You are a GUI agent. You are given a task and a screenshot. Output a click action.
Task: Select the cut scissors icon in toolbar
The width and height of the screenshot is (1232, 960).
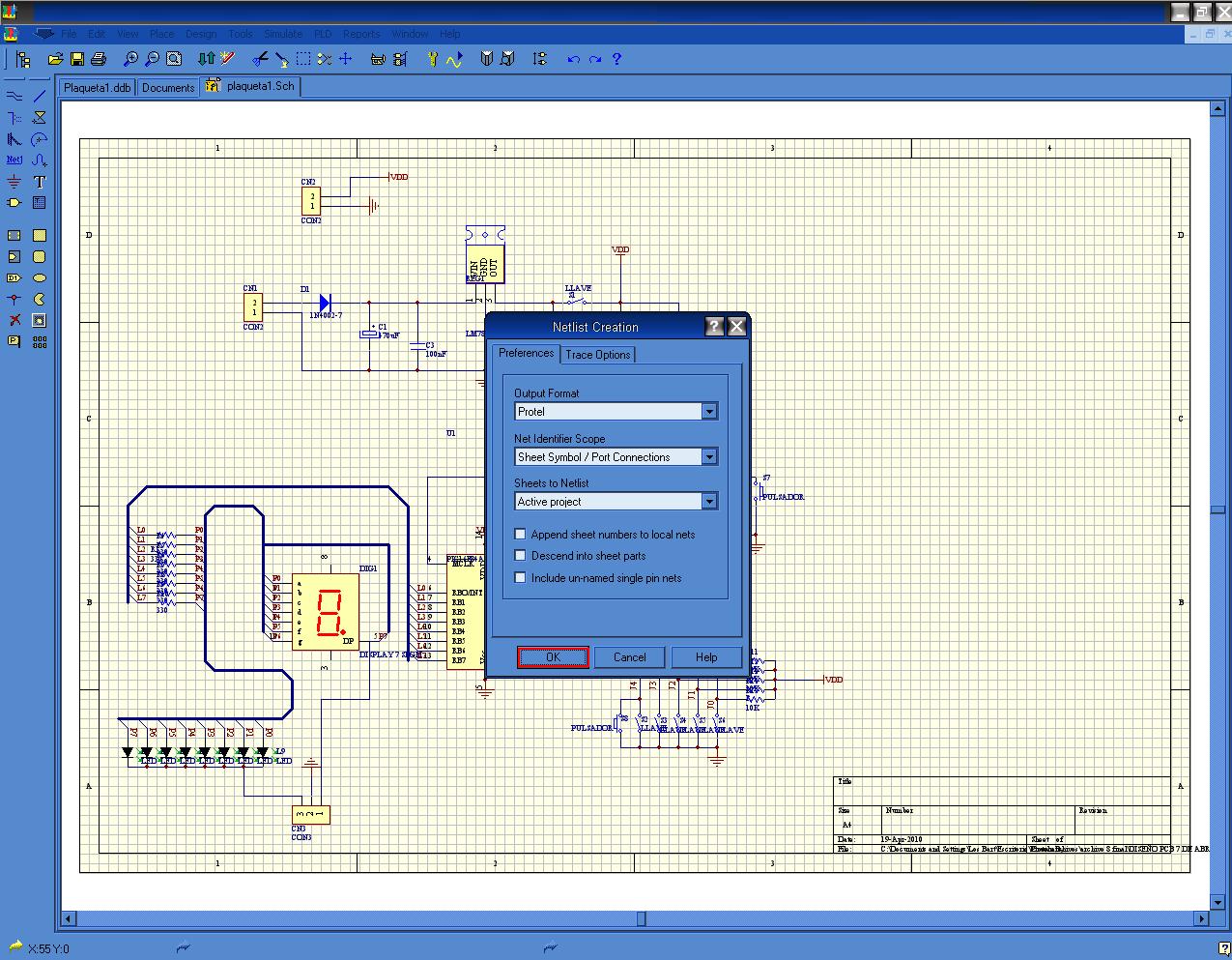[x=261, y=59]
